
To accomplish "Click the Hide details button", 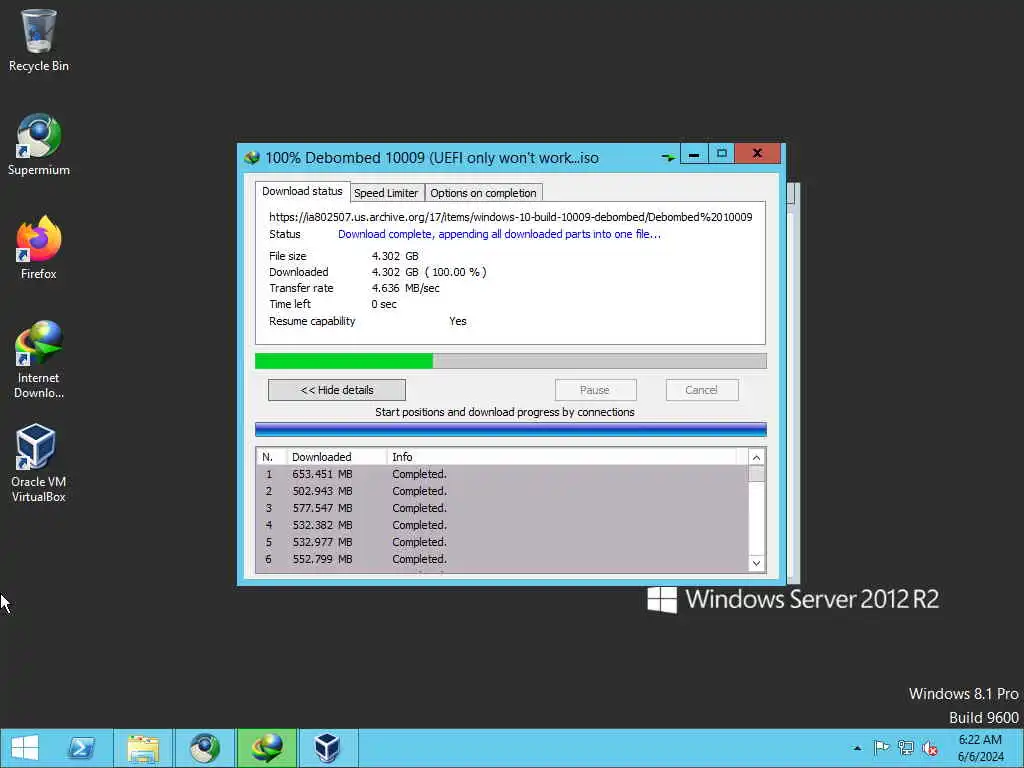I will (337, 390).
